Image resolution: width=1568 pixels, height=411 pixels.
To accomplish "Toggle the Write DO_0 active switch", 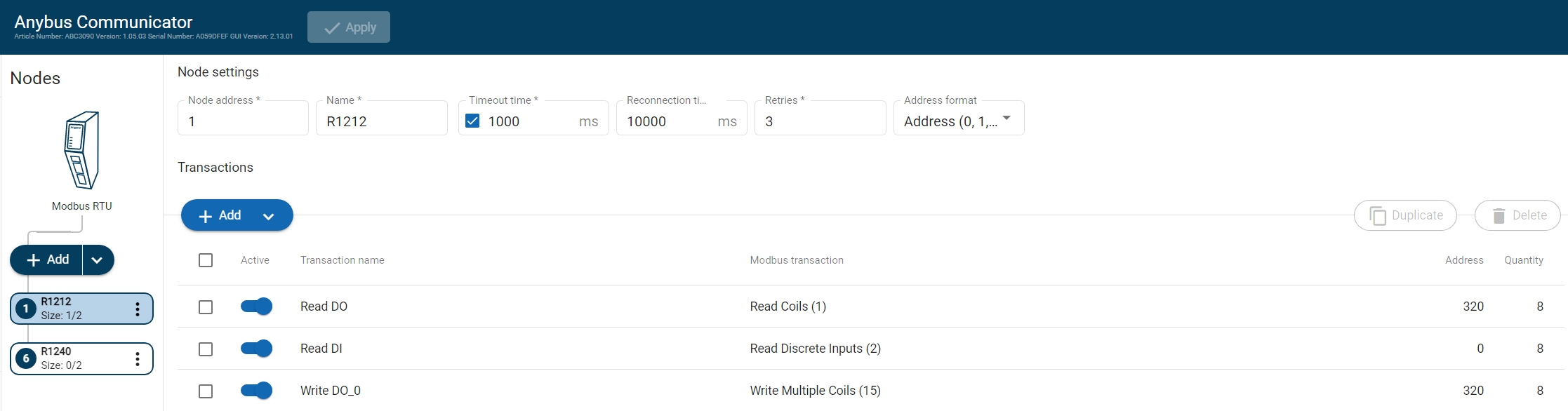I will coord(256,391).
